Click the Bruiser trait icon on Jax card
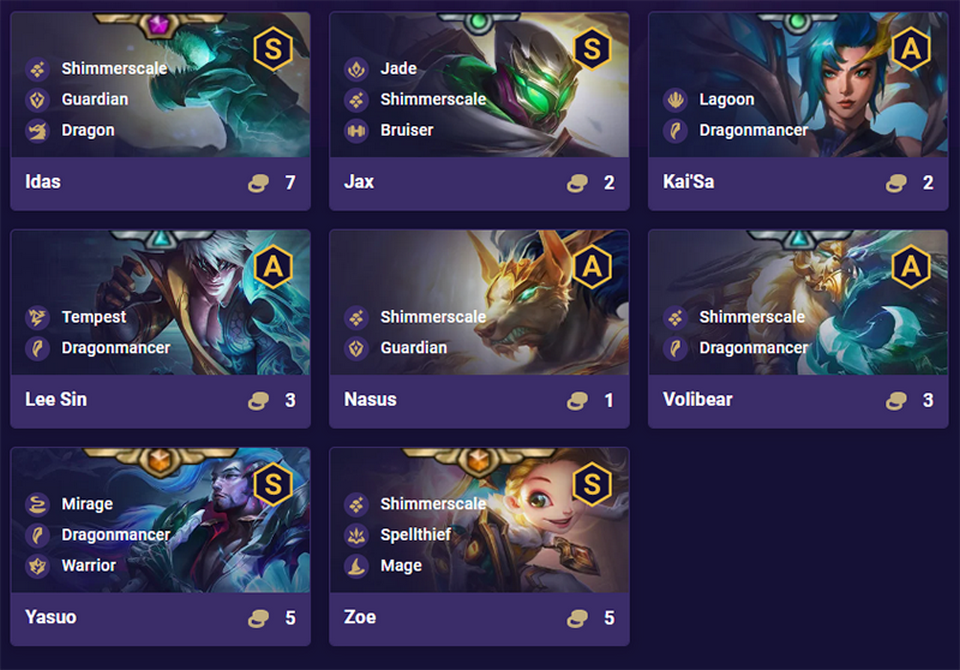 (356, 130)
